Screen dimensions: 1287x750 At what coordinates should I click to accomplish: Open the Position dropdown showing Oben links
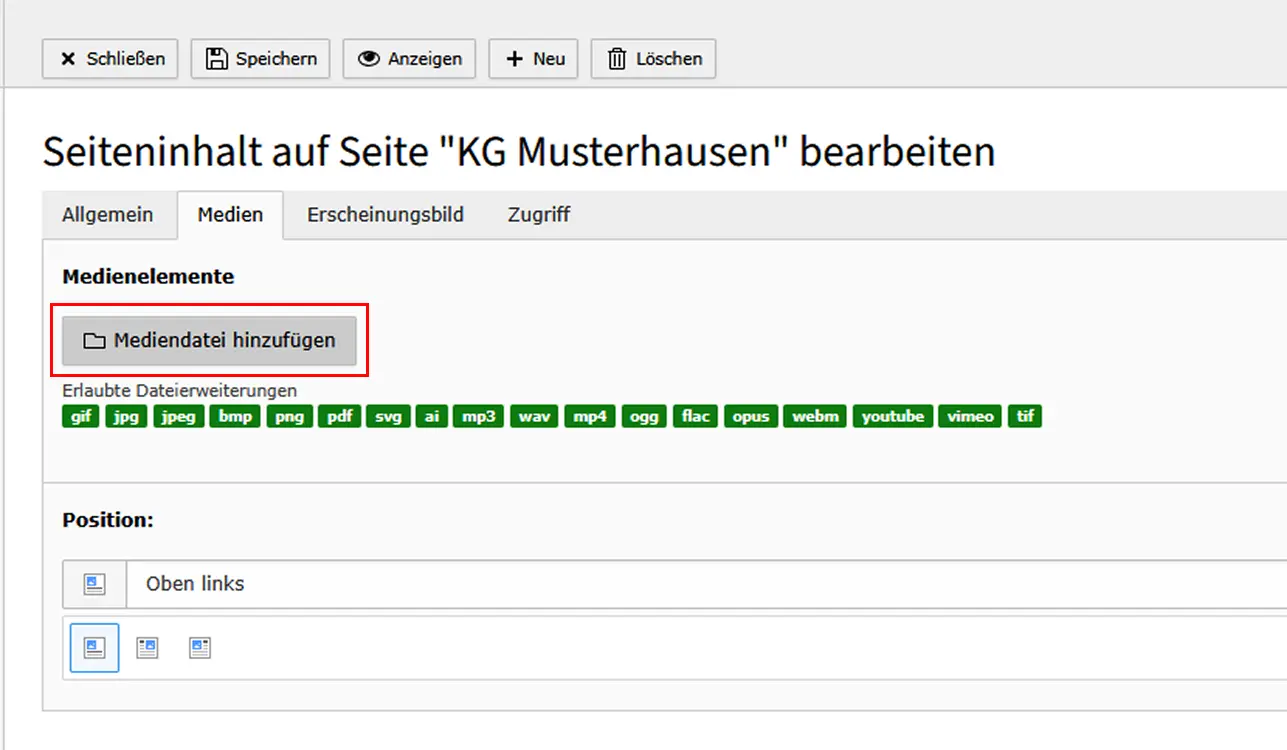click(700, 584)
